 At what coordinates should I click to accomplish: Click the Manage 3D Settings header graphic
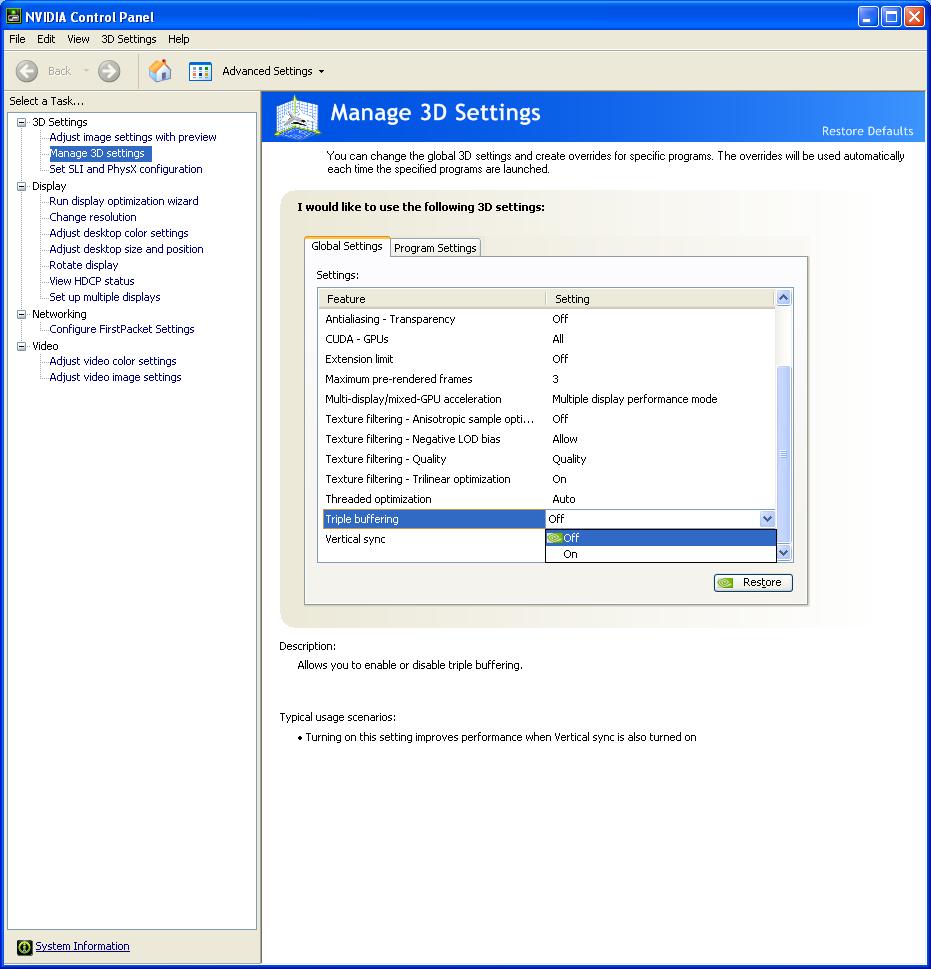pos(296,117)
